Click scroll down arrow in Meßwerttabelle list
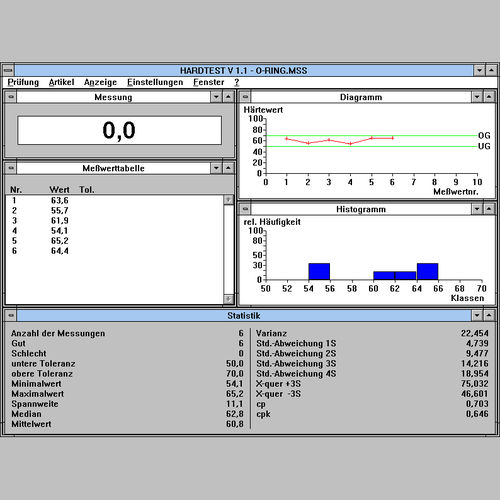This screenshot has height=500, width=500. pos(228,299)
